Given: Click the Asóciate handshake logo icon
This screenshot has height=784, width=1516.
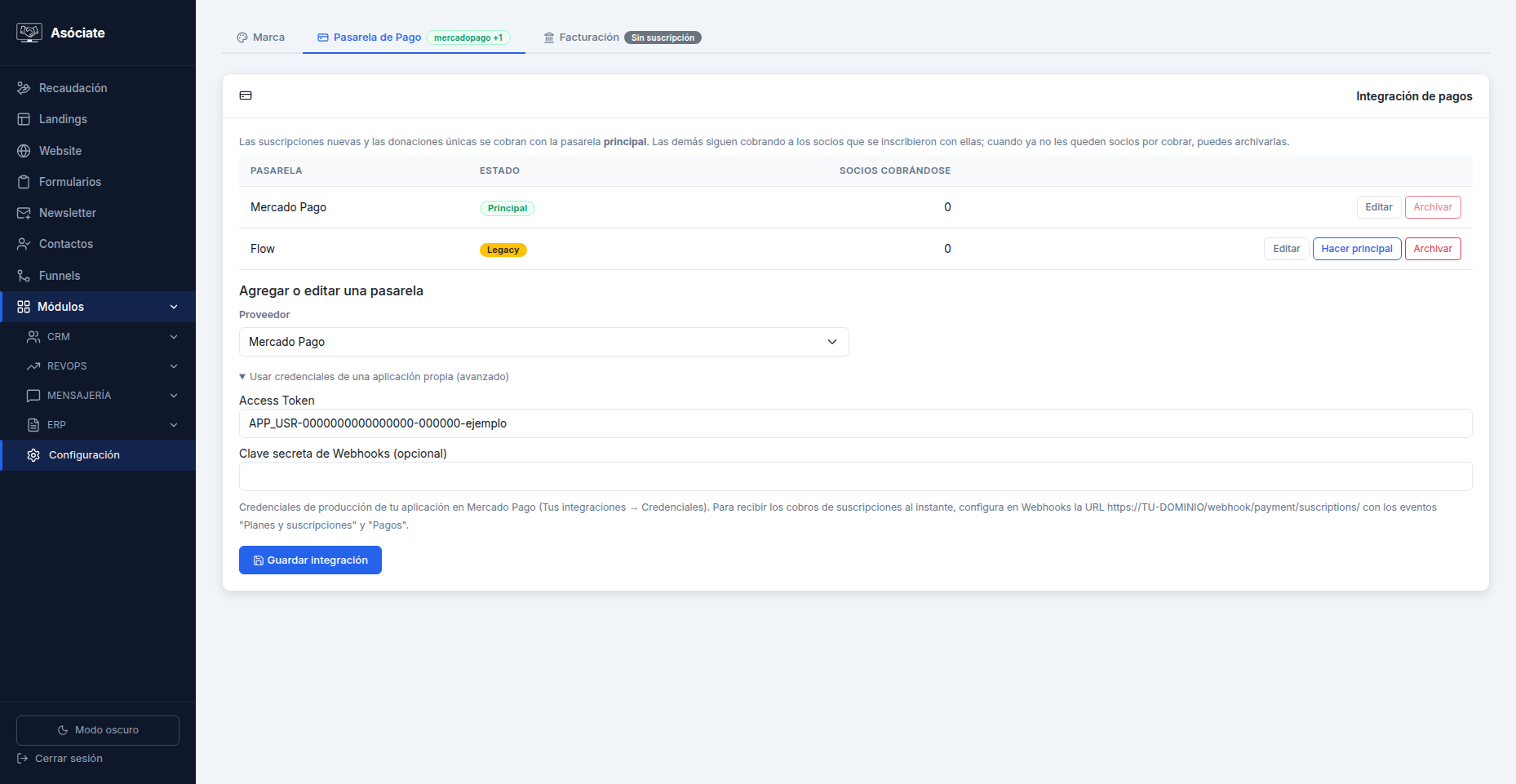Looking at the screenshot, I should [29, 33].
